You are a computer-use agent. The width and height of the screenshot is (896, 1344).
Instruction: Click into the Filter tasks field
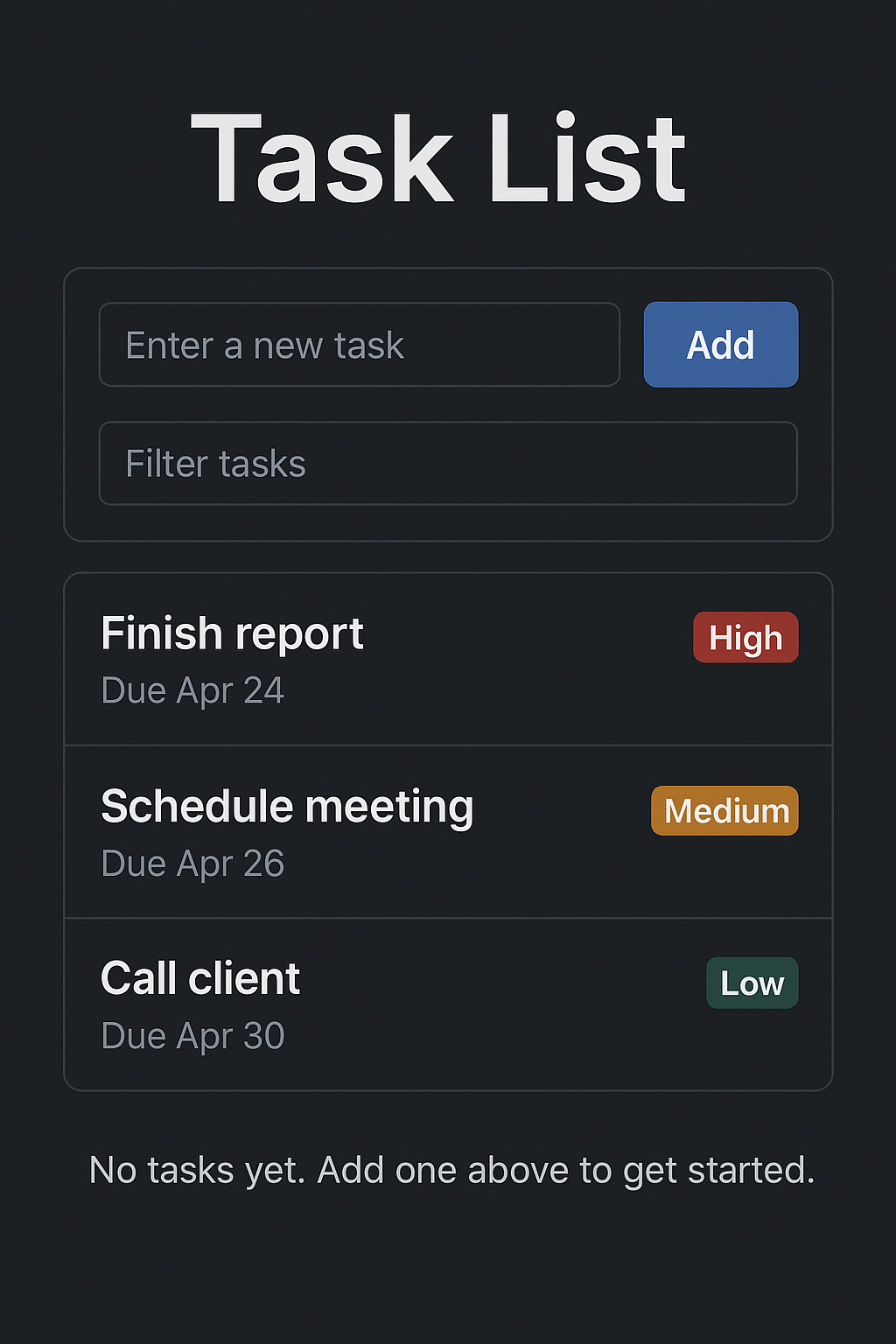[448, 464]
